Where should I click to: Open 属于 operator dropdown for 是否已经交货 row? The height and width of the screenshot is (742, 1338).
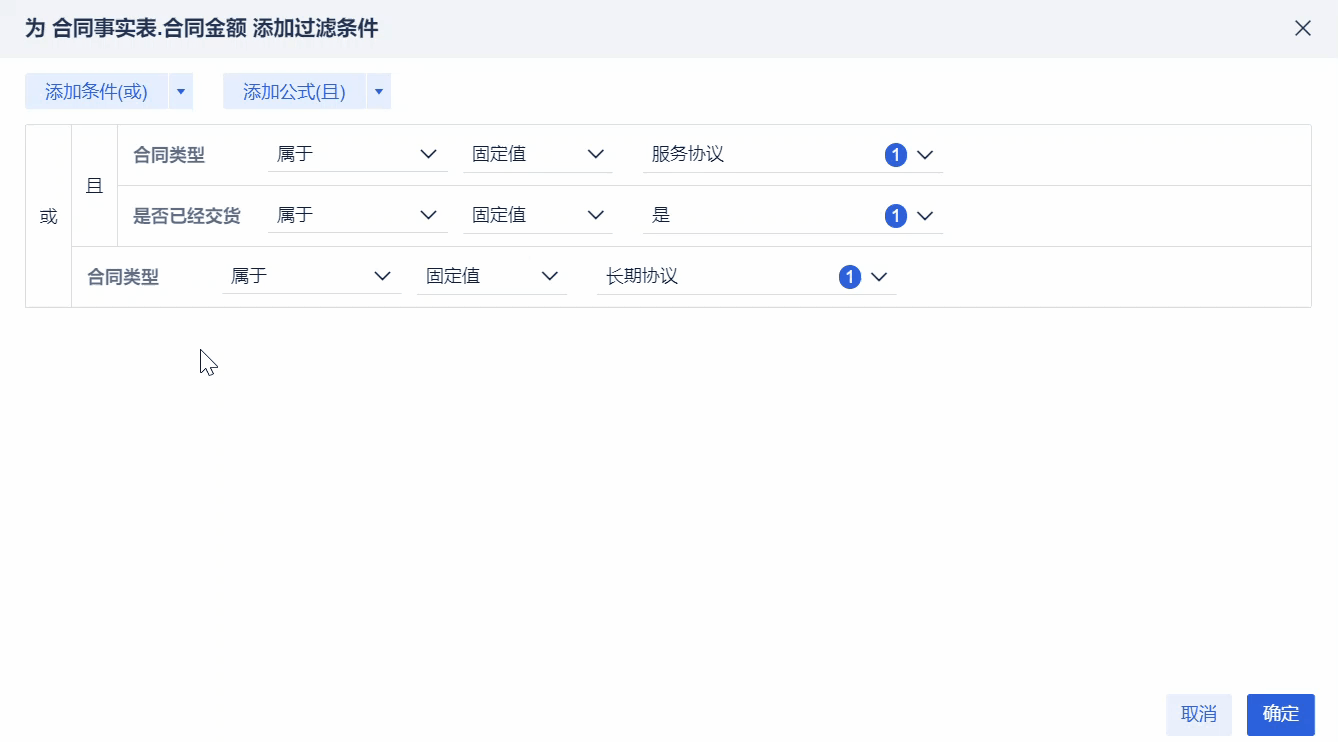357,216
